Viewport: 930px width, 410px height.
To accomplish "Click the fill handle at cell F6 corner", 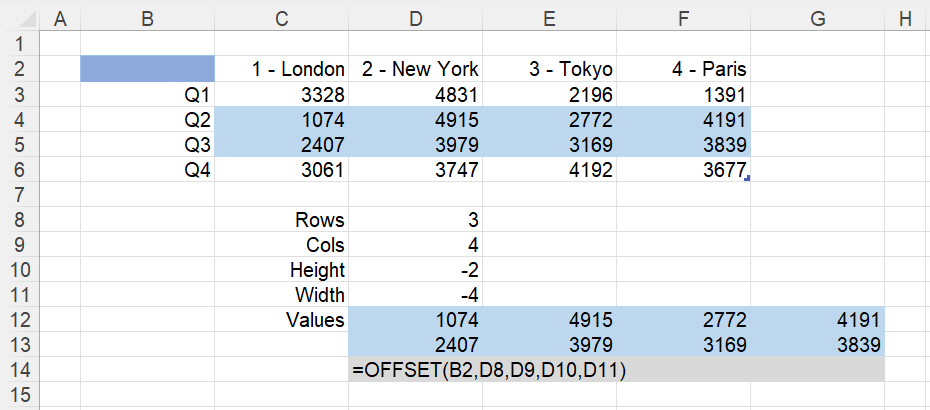I will pyautogui.click(x=748, y=177).
